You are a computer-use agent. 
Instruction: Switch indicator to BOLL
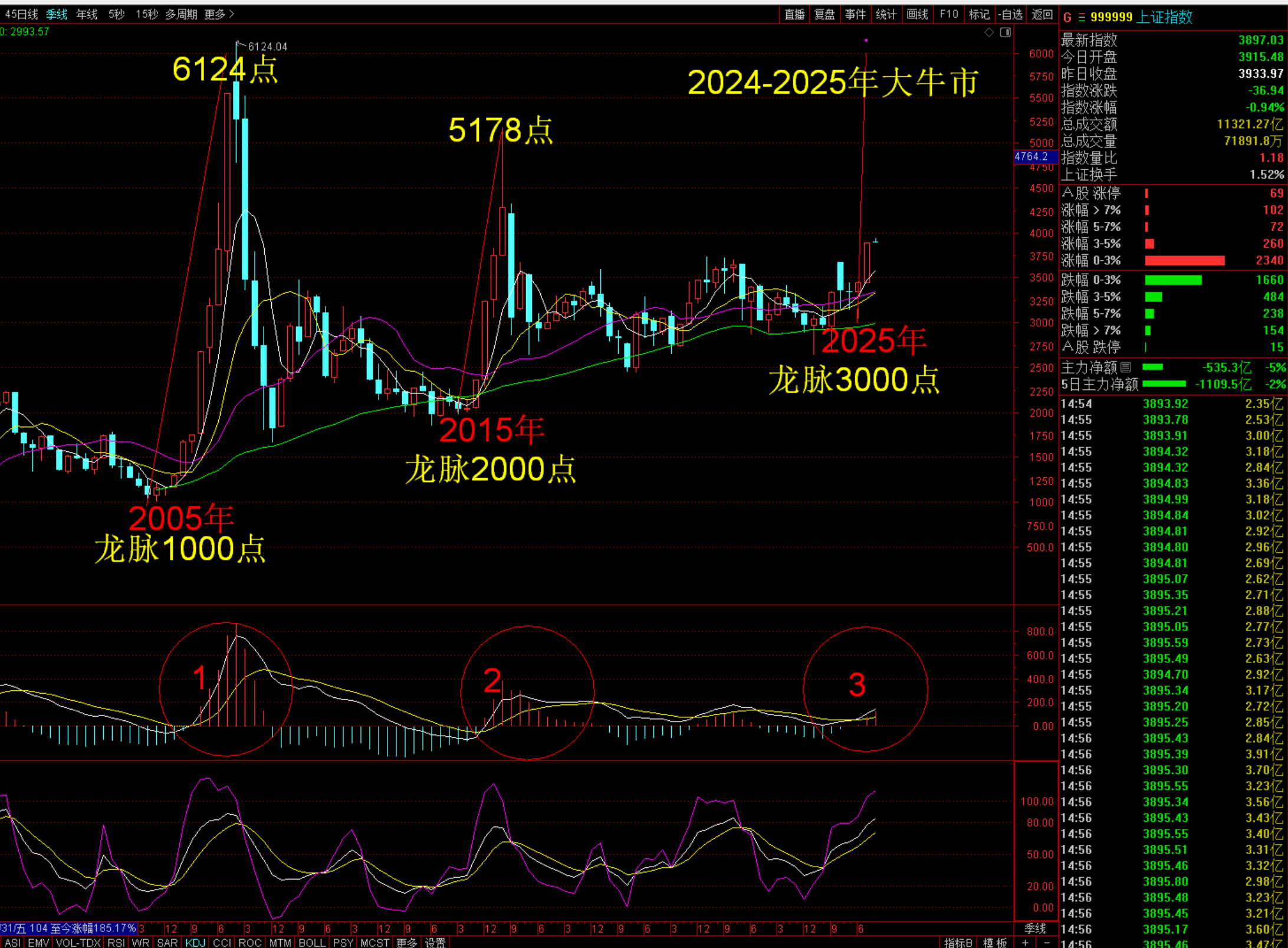tap(312, 942)
